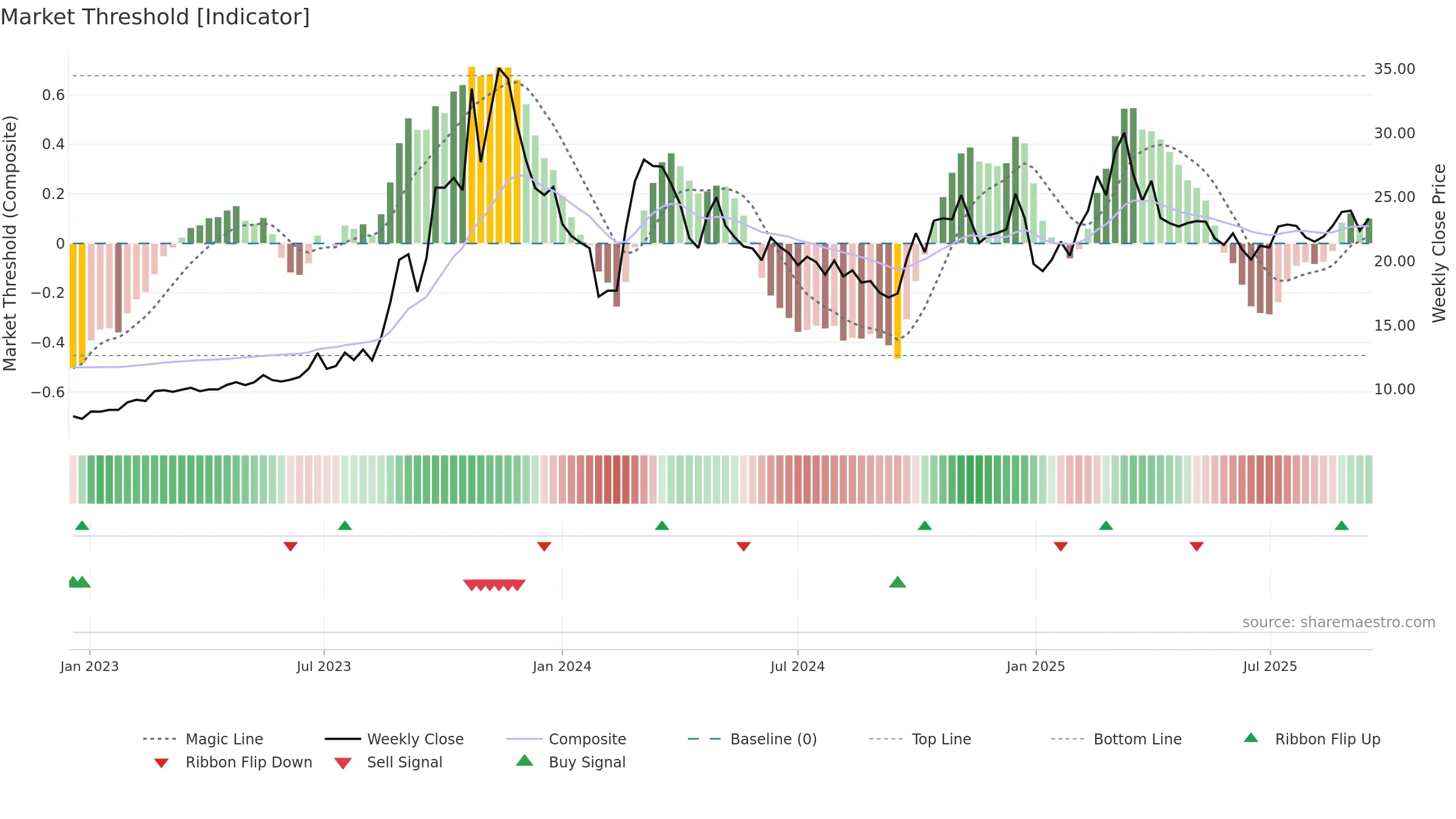Select the Ribbon Flip Up marker in March 2024
The width and height of the screenshot is (1456, 819).
coord(662,525)
